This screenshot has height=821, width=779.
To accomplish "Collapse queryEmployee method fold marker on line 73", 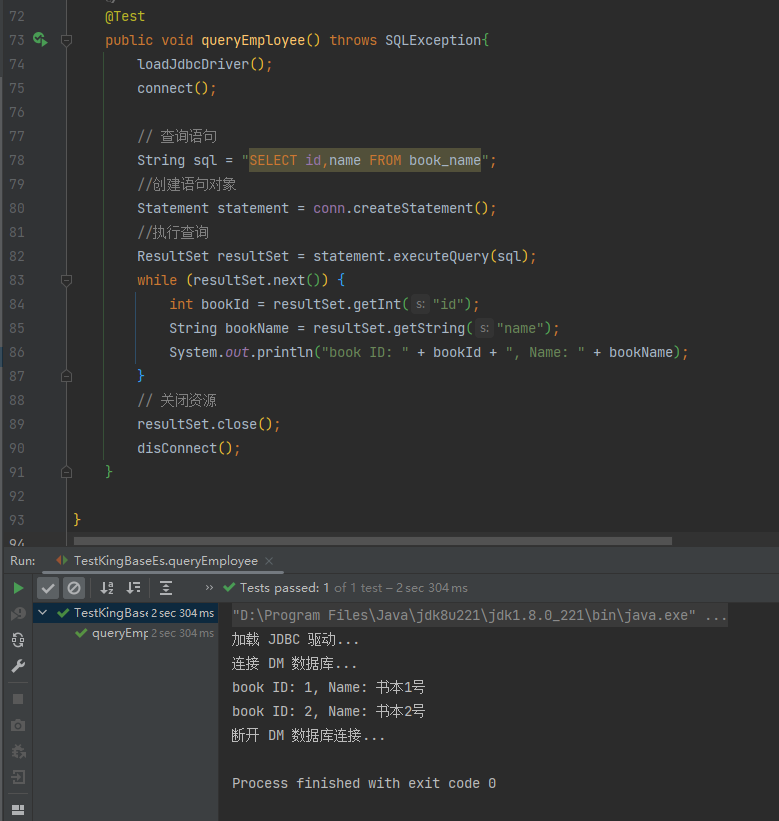I will [66, 40].
